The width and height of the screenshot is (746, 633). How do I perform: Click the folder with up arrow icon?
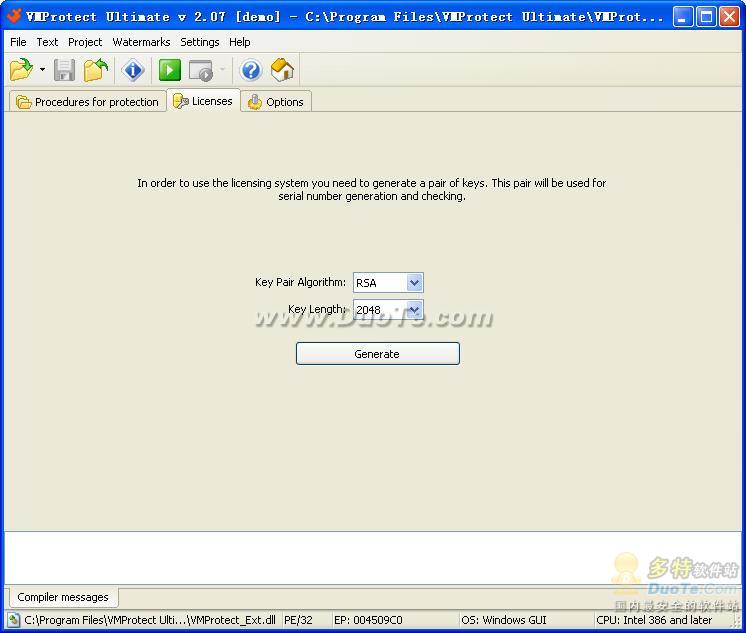coord(96,70)
